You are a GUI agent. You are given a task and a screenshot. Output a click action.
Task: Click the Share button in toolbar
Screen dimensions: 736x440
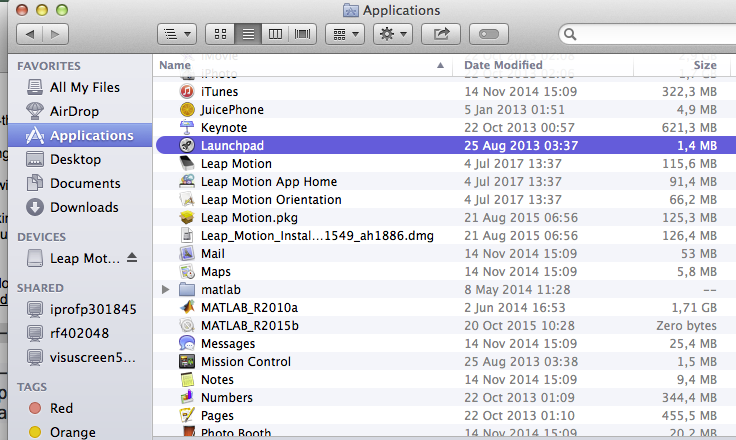(441, 34)
